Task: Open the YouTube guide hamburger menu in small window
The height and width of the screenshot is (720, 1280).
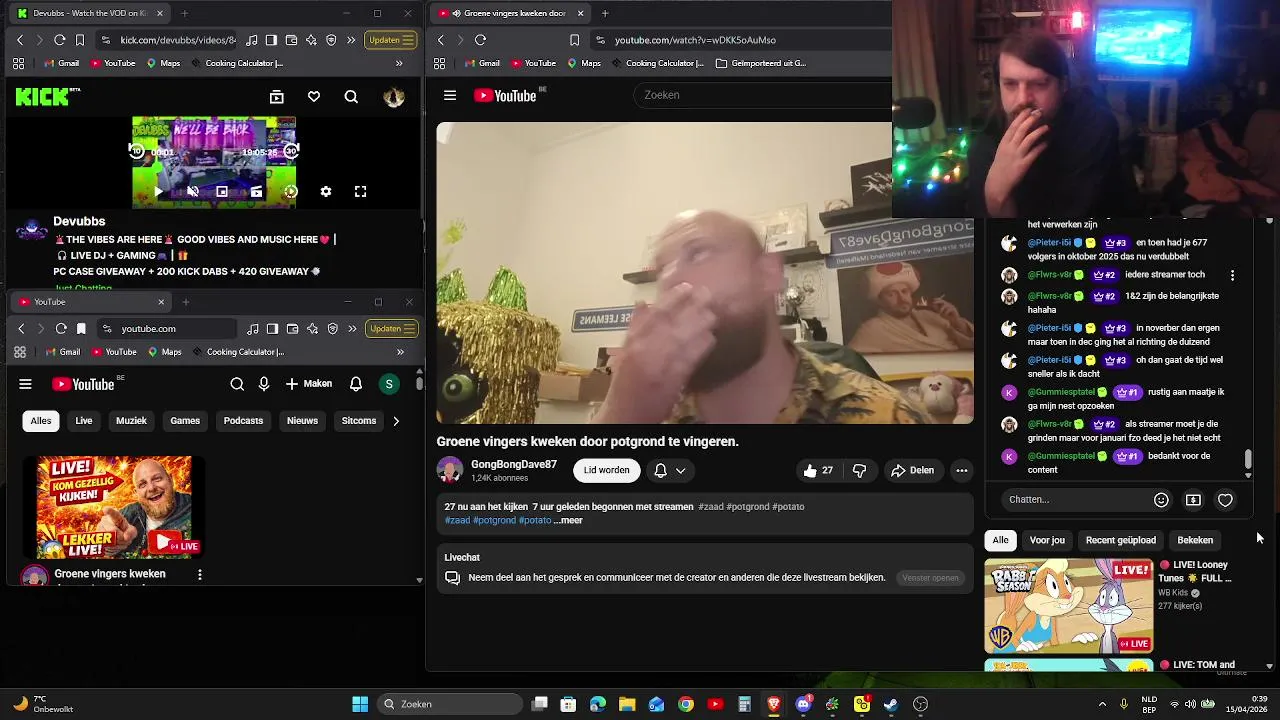Action: tap(25, 384)
